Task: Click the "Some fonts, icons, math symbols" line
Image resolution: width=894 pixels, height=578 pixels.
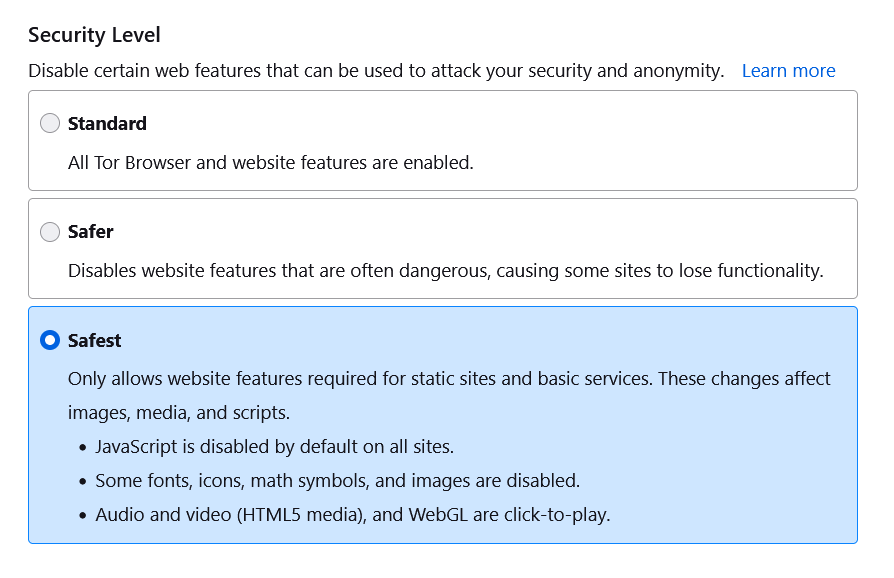Action: coord(337,481)
